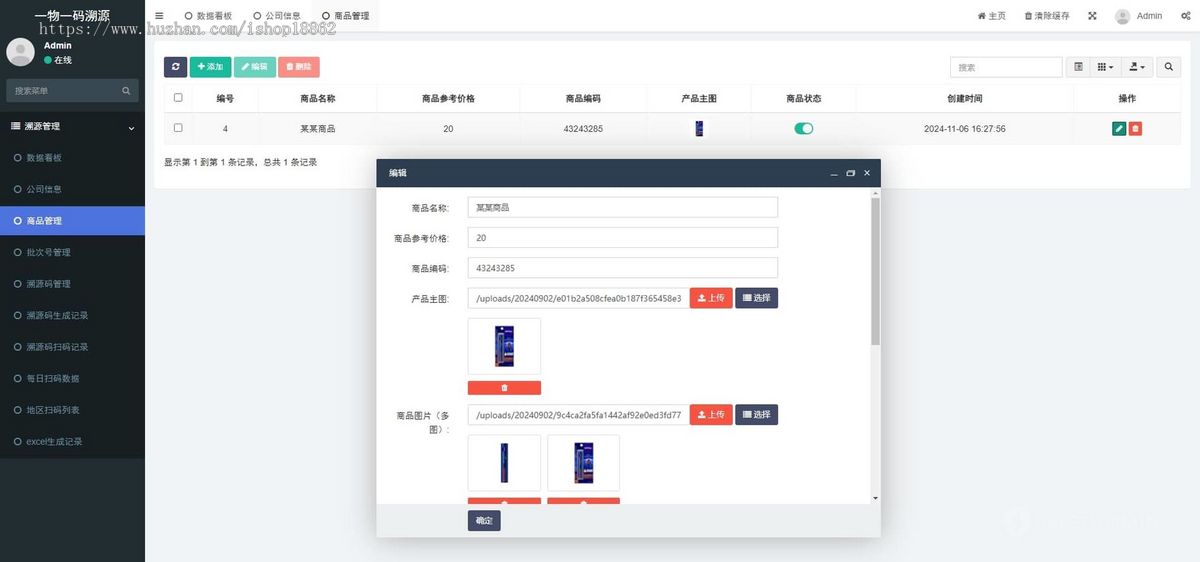Switch to the 公司信息 tab

coord(277,16)
